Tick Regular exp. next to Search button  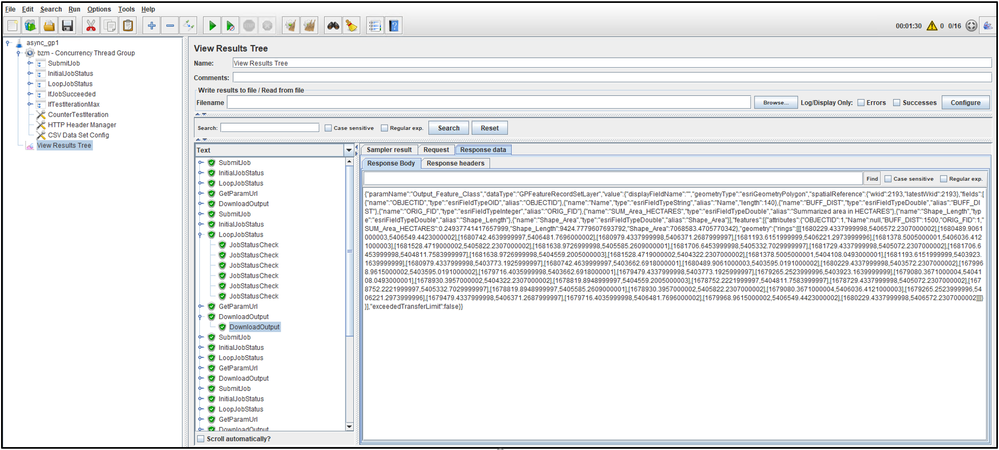(384, 128)
